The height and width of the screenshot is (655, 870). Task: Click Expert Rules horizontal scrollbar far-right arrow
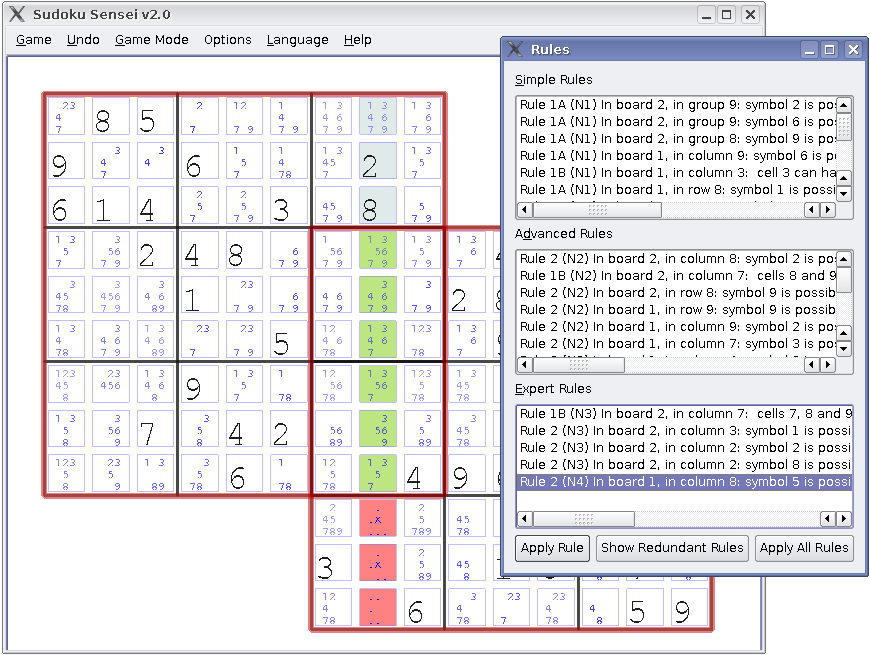pos(843,519)
